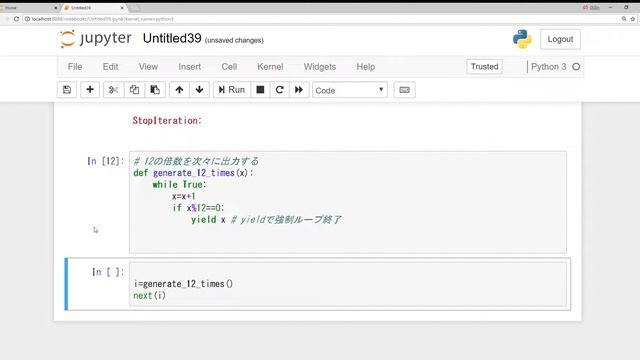Restart the kernel with circular arrow
This screenshot has height=360, width=640.
[280, 90]
